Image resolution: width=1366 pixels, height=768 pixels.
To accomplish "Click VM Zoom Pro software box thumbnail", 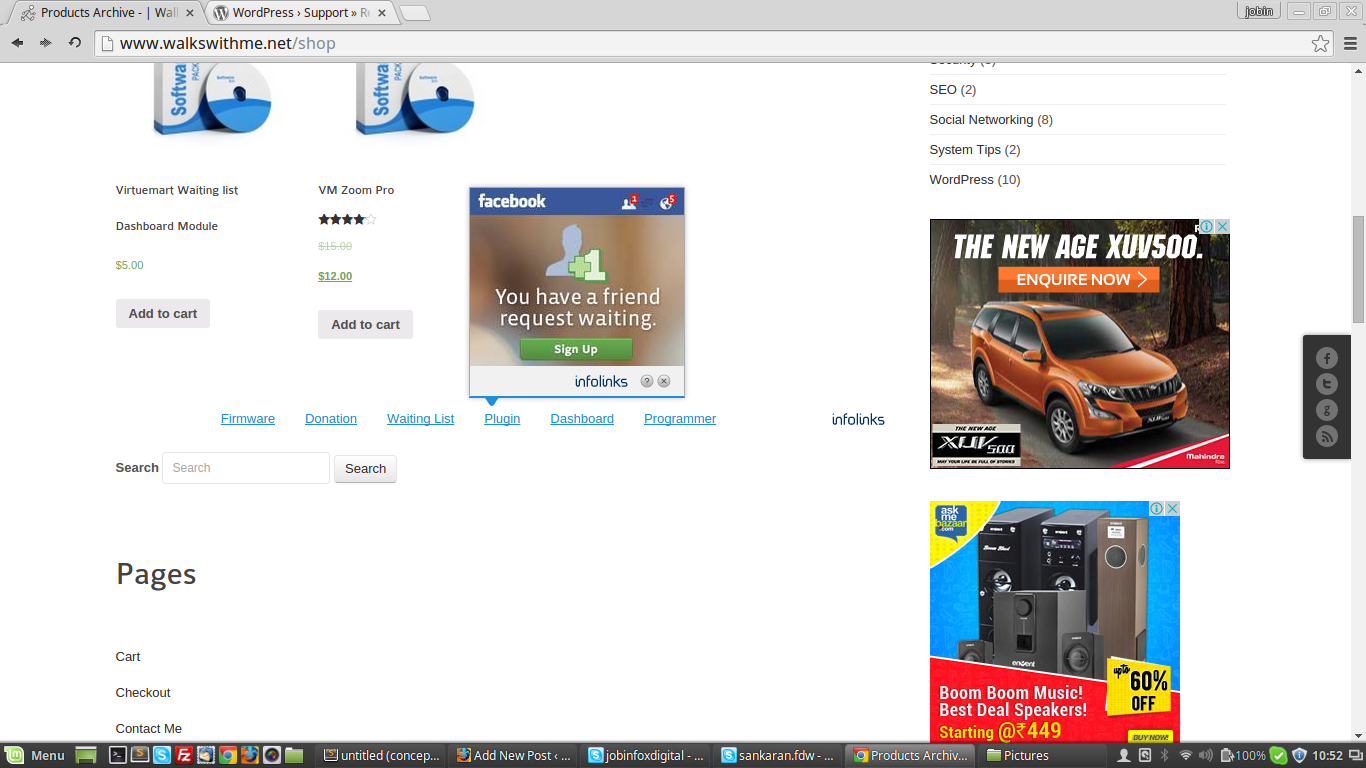I will point(414,100).
